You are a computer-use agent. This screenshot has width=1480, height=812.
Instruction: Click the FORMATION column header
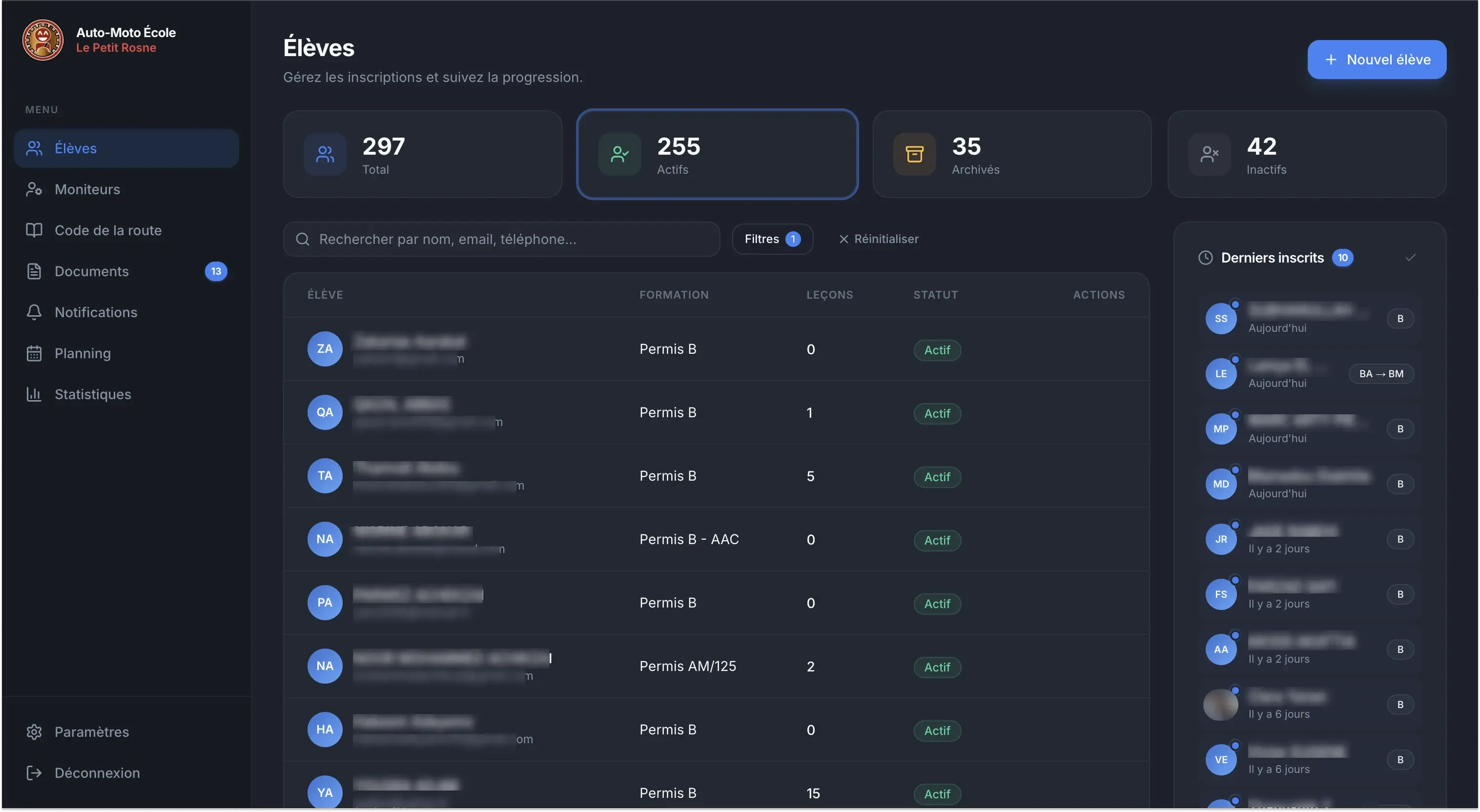click(673, 295)
